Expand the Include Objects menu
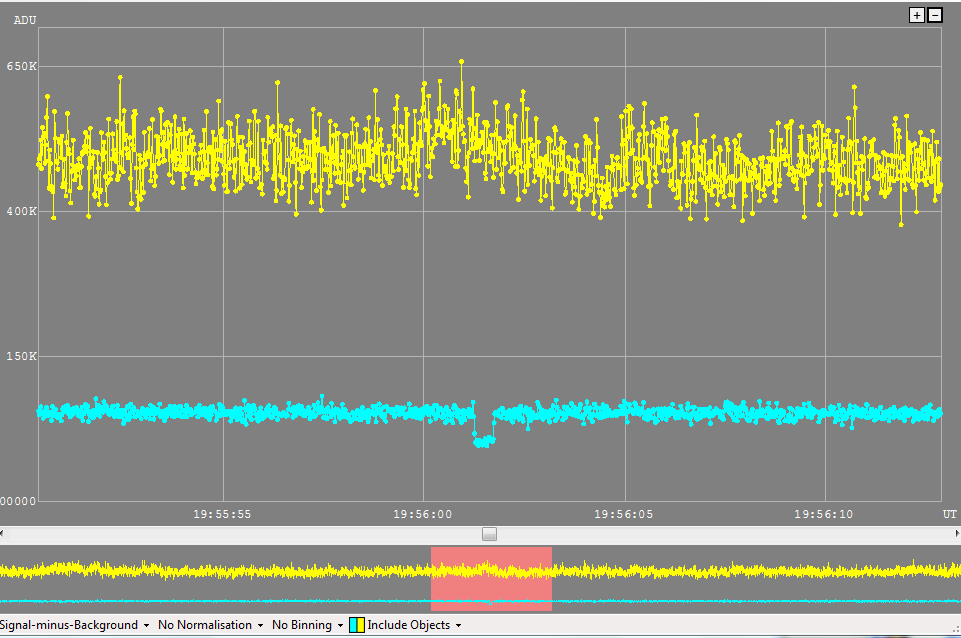This screenshot has height=638, width=961. pyautogui.click(x=413, y=625)
